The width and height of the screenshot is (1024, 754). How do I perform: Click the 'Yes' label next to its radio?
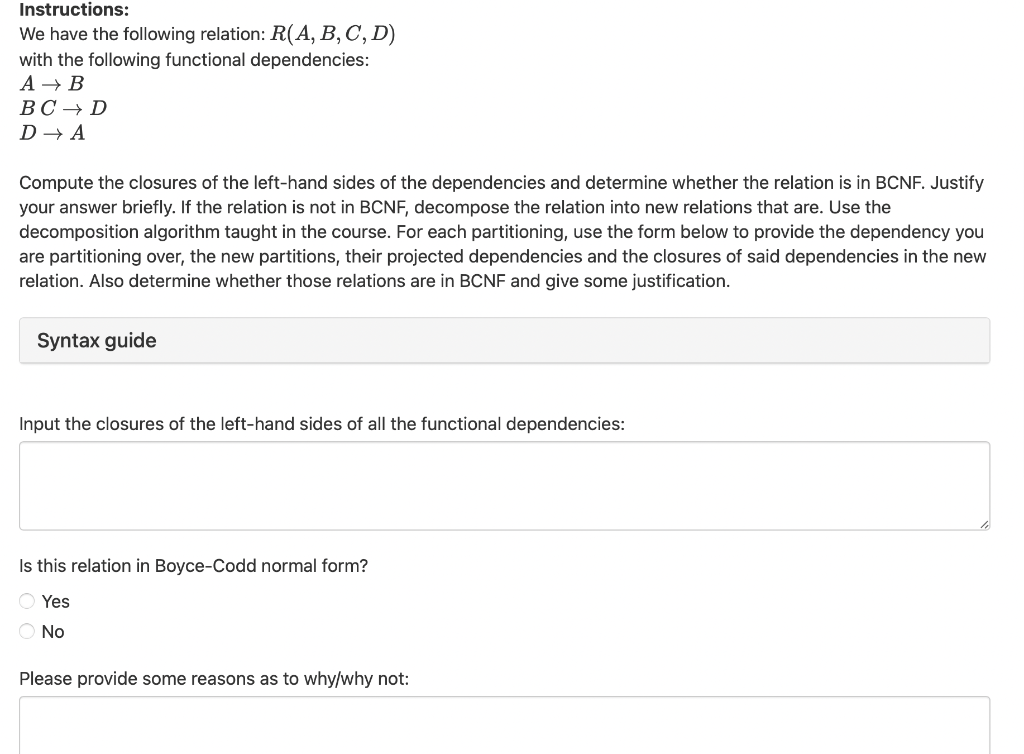tap(56, 601)
